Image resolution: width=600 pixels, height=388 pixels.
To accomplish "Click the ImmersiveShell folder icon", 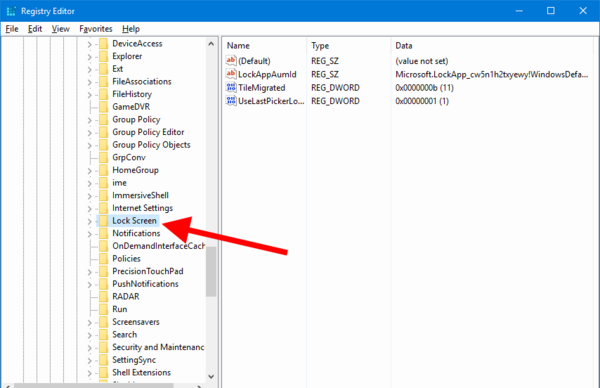I will [103, 196].
